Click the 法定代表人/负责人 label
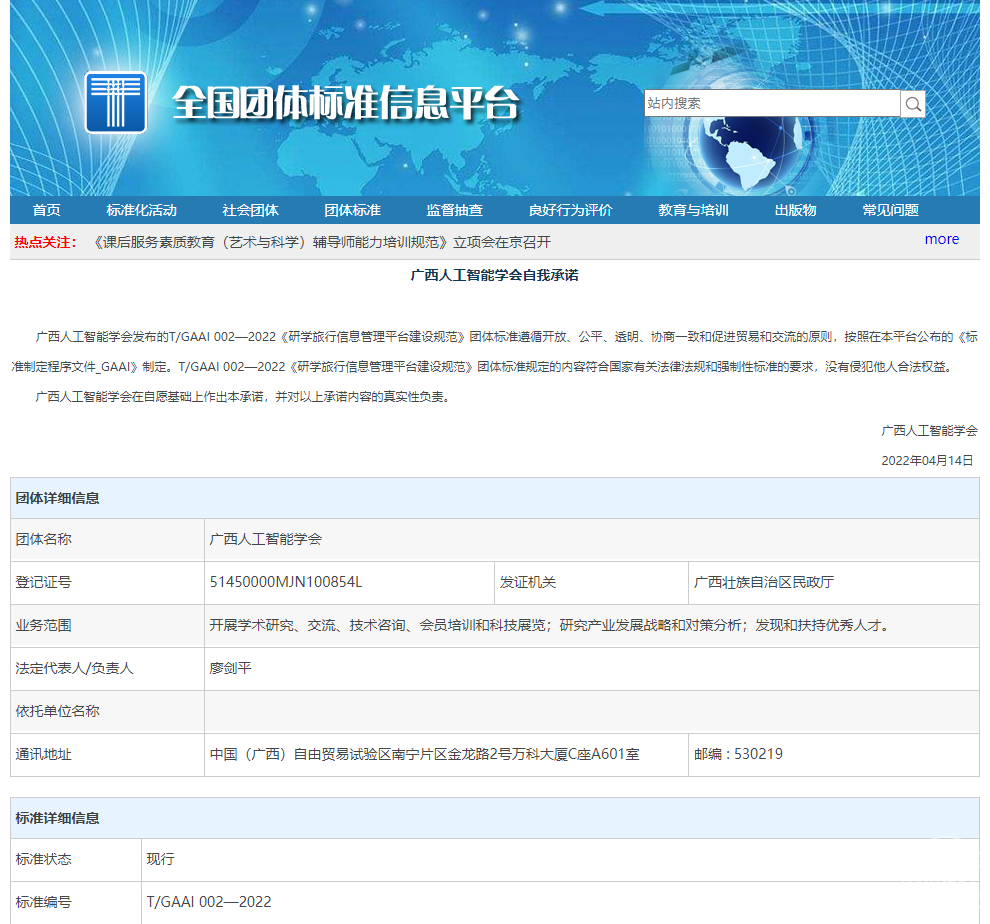Screen dimensions: 990x924 75,668
